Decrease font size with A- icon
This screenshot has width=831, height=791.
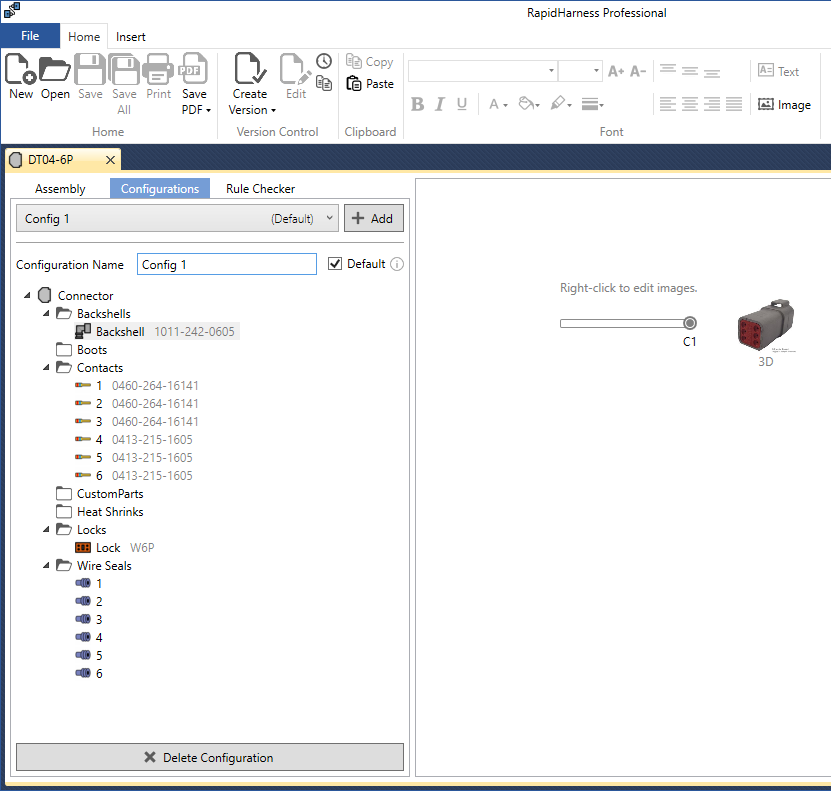click(638, 71)
